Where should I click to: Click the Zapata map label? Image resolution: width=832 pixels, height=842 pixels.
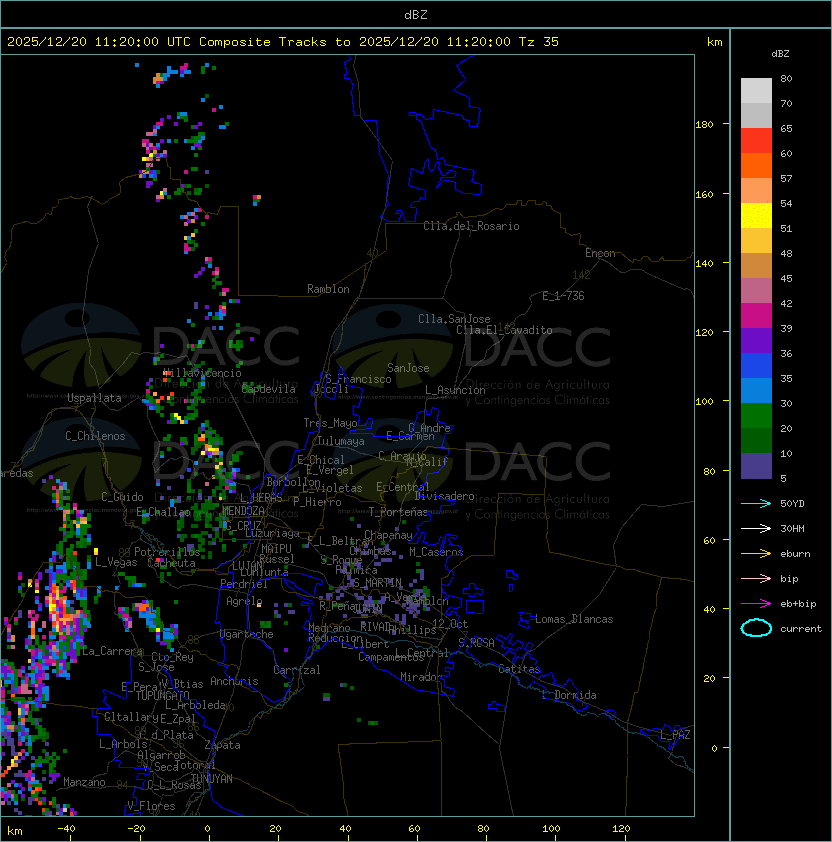[x=222, y=745]
